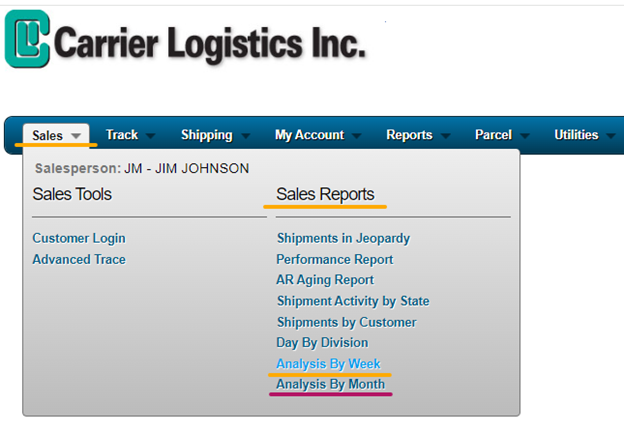This screenshot has height=433, width=624.
Task: Click the Carrier Logistics logo icon
Action: 27,39
